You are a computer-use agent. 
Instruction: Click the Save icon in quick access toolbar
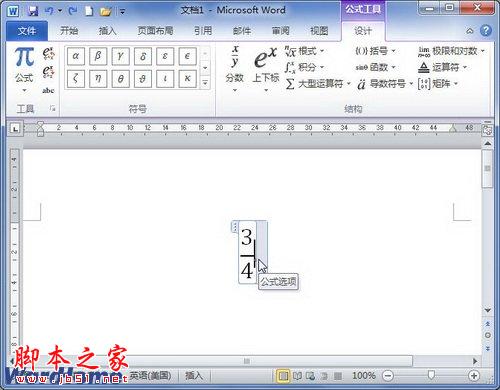(33, 11)
